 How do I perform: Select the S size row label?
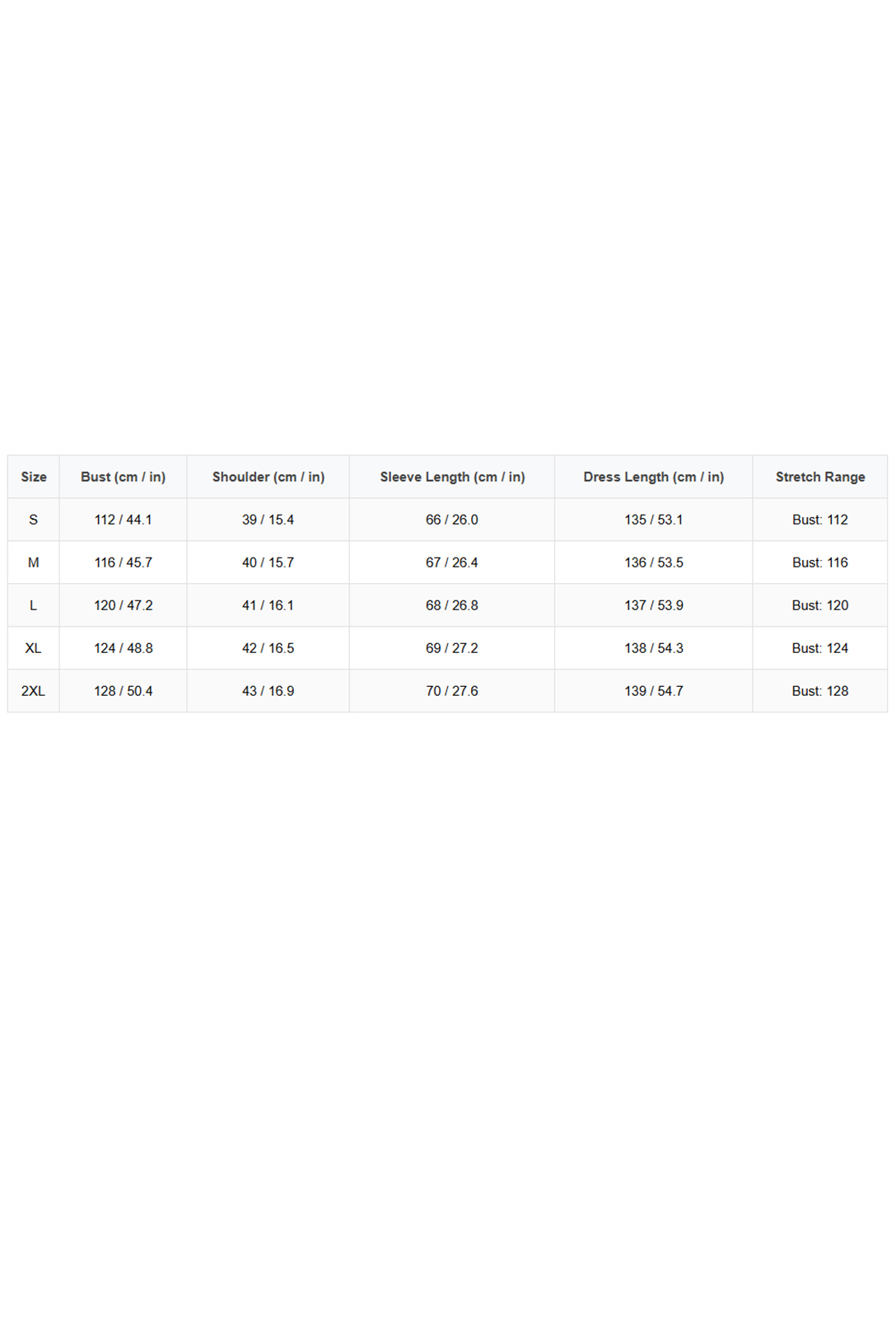tap(34, 520)
